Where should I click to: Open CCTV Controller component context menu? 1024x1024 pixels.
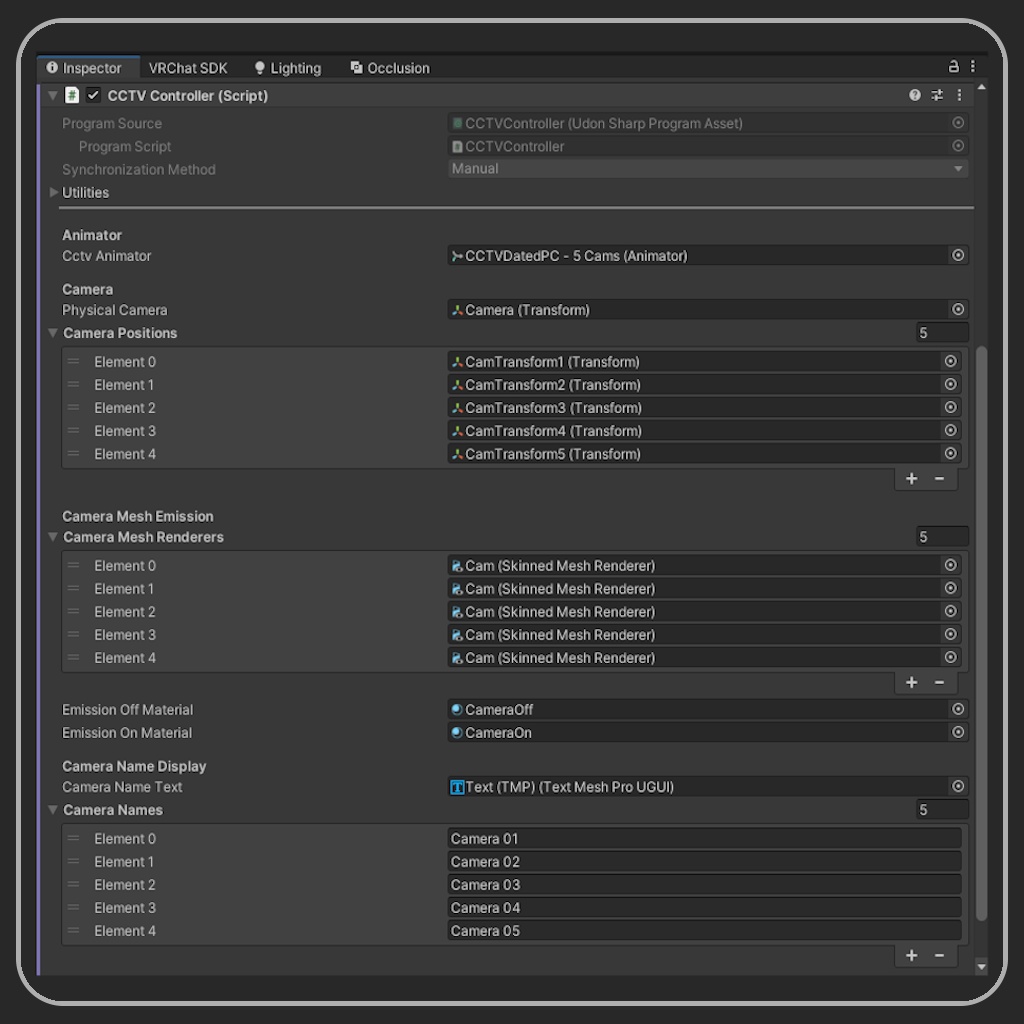click(959, 95)
